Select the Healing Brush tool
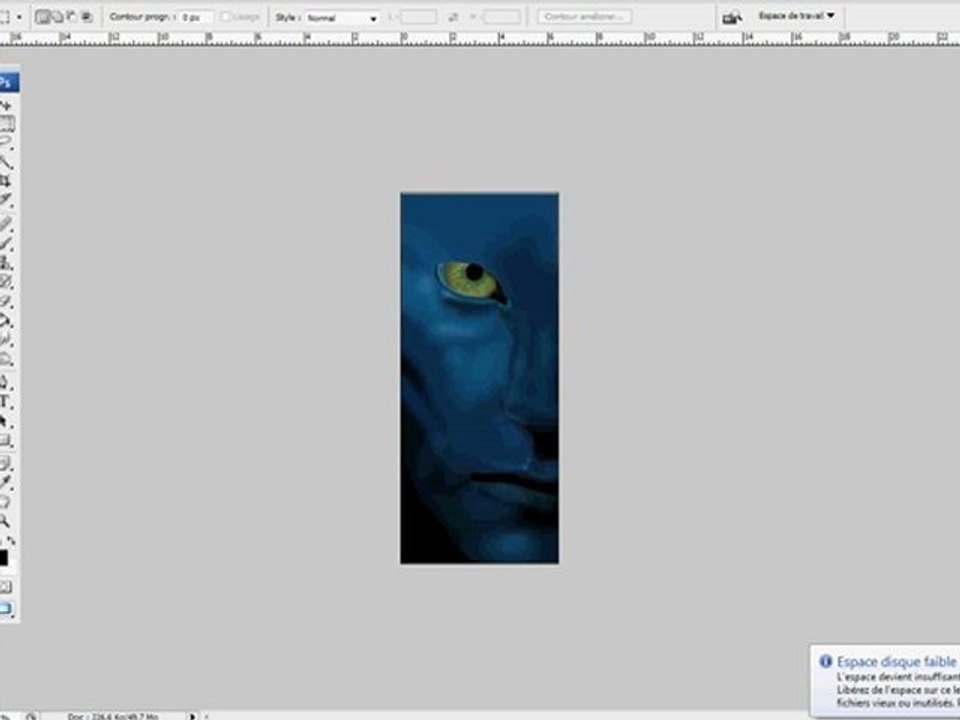 (x=6, y=224)
